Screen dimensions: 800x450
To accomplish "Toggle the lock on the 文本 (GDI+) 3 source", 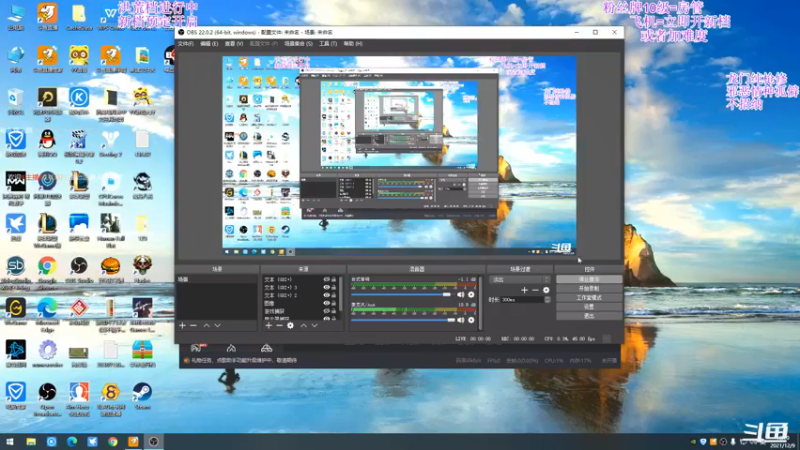I will pos(334,287).
